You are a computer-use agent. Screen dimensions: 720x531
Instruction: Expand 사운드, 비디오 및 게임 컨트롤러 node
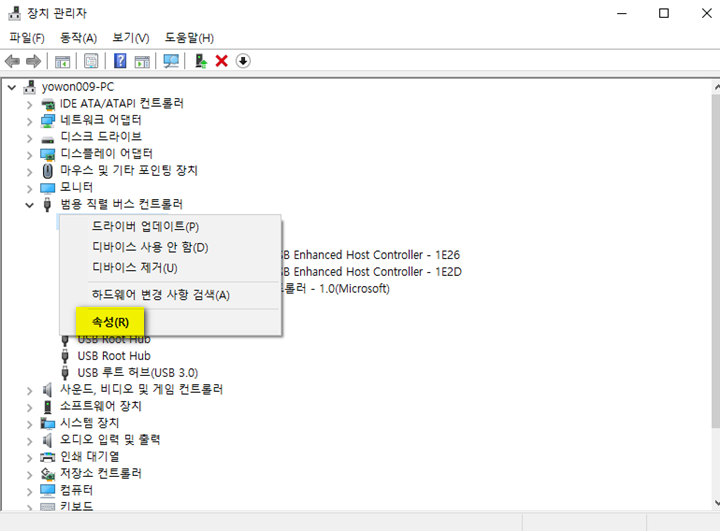[29, 391]
